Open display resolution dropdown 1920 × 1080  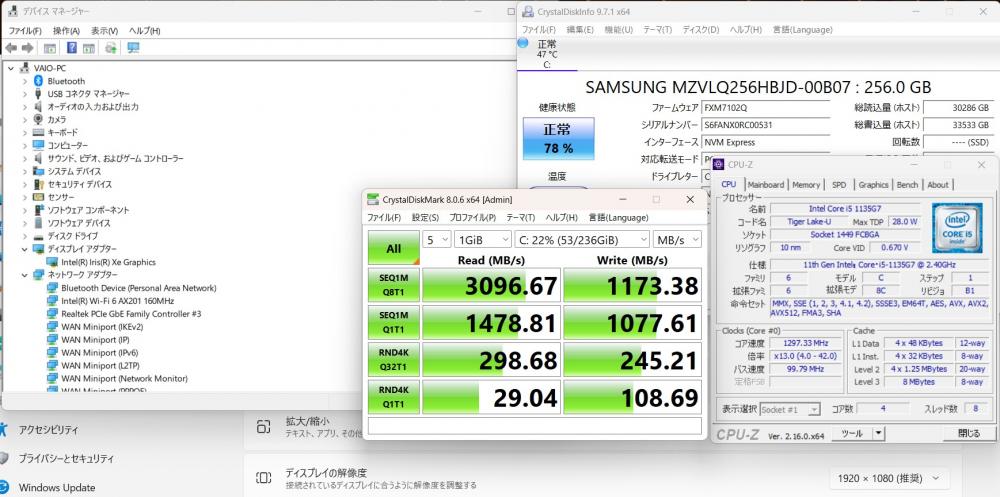pyautogui.click(x=890, y=478)
